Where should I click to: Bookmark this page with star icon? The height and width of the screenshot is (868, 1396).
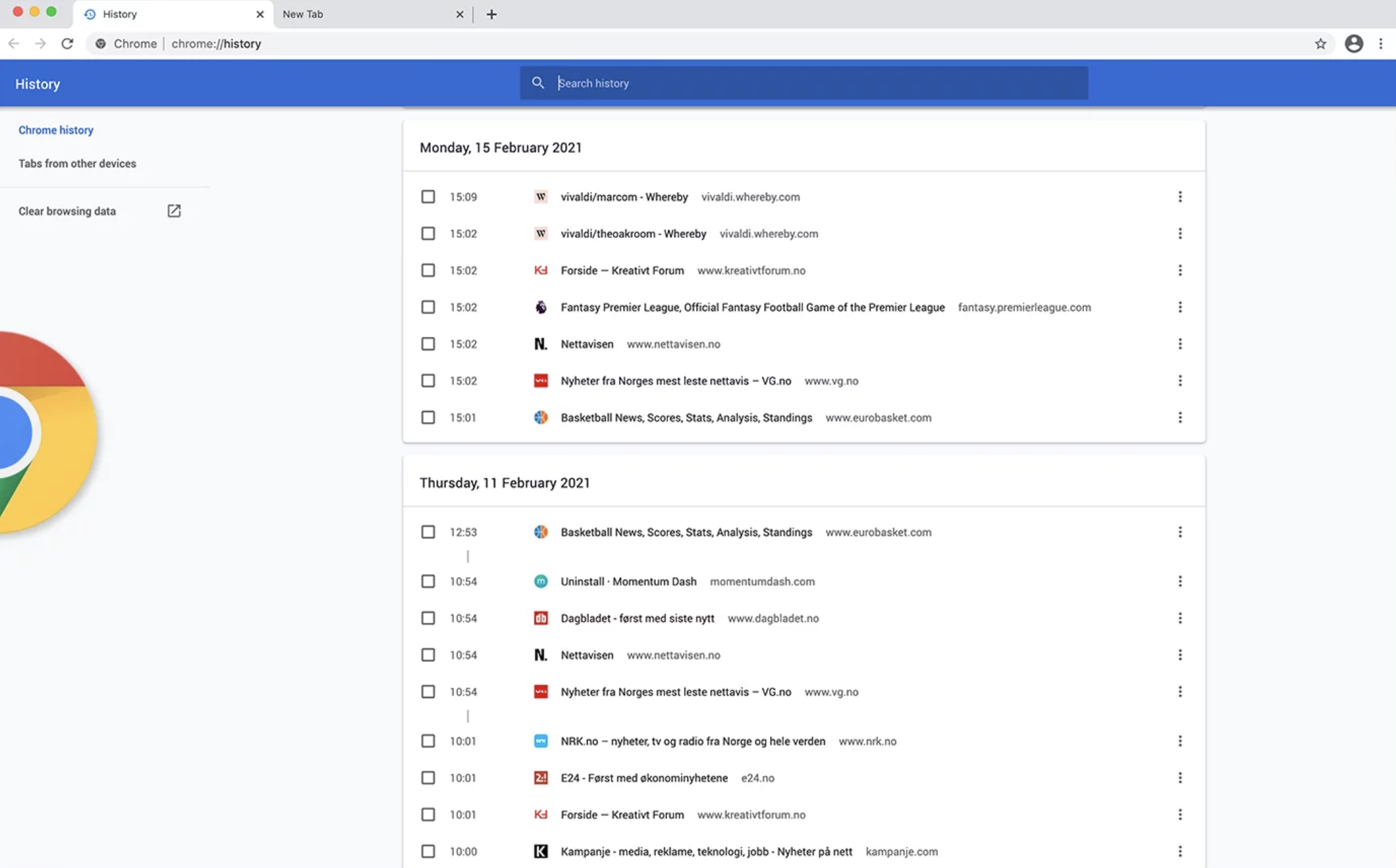1320,44
